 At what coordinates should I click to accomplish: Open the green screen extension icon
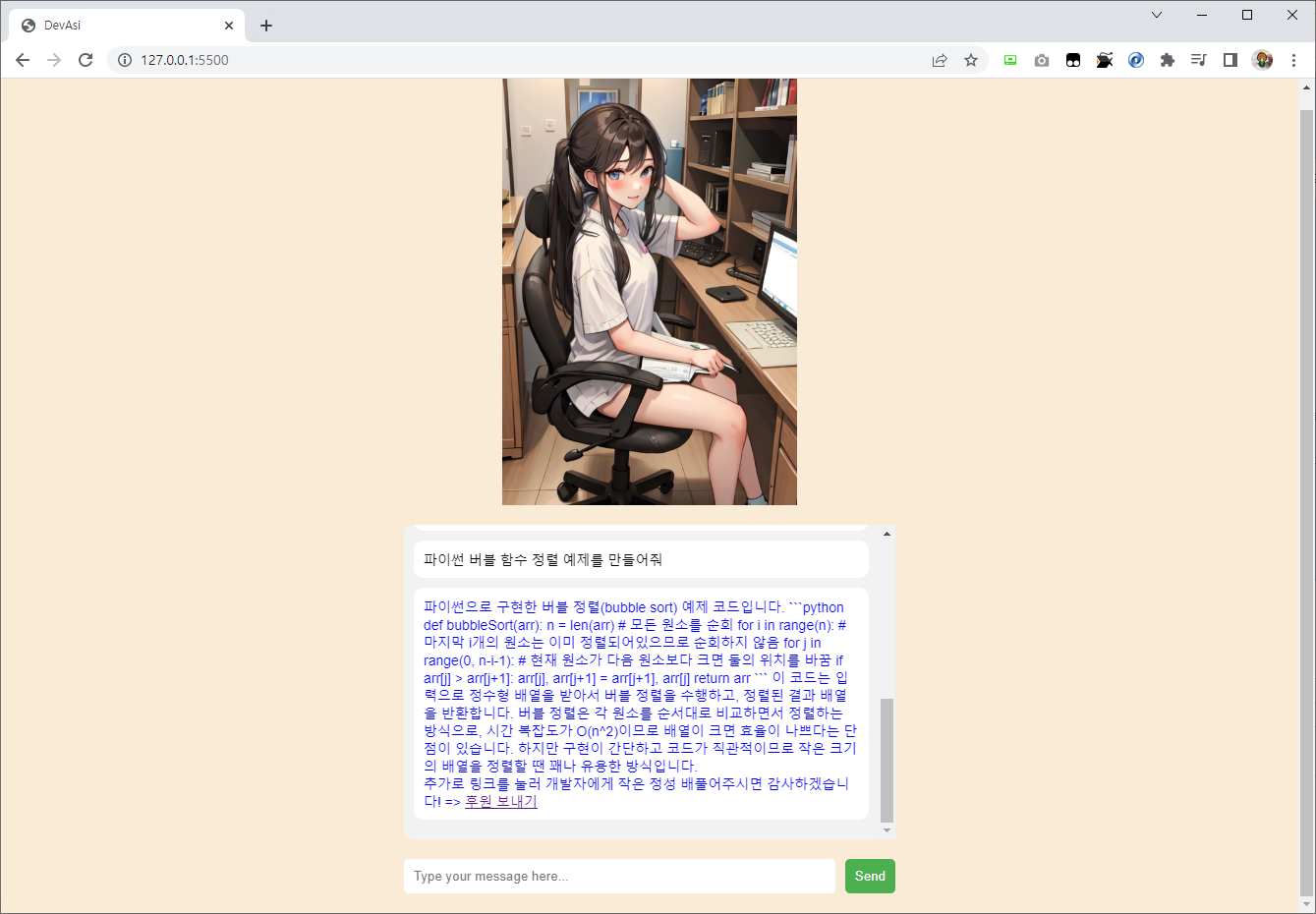pos(1010,60)
